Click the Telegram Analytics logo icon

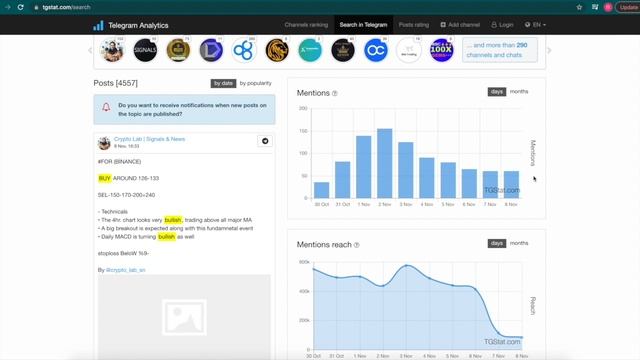[x=98, y=25]
